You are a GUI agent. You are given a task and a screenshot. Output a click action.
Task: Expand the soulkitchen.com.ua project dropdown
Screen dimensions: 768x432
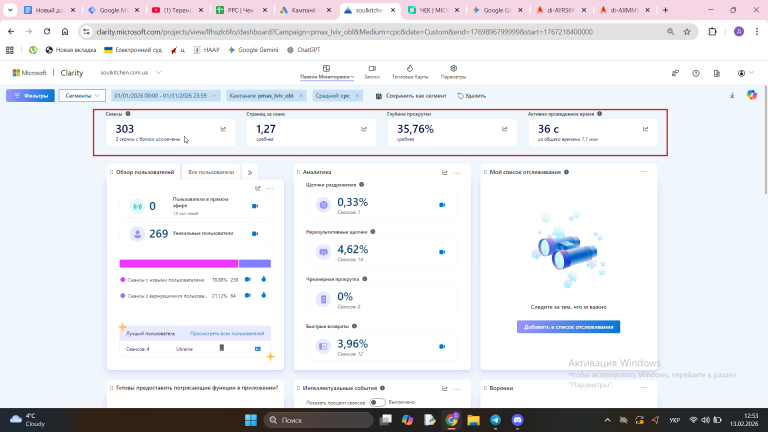point(158,72)
